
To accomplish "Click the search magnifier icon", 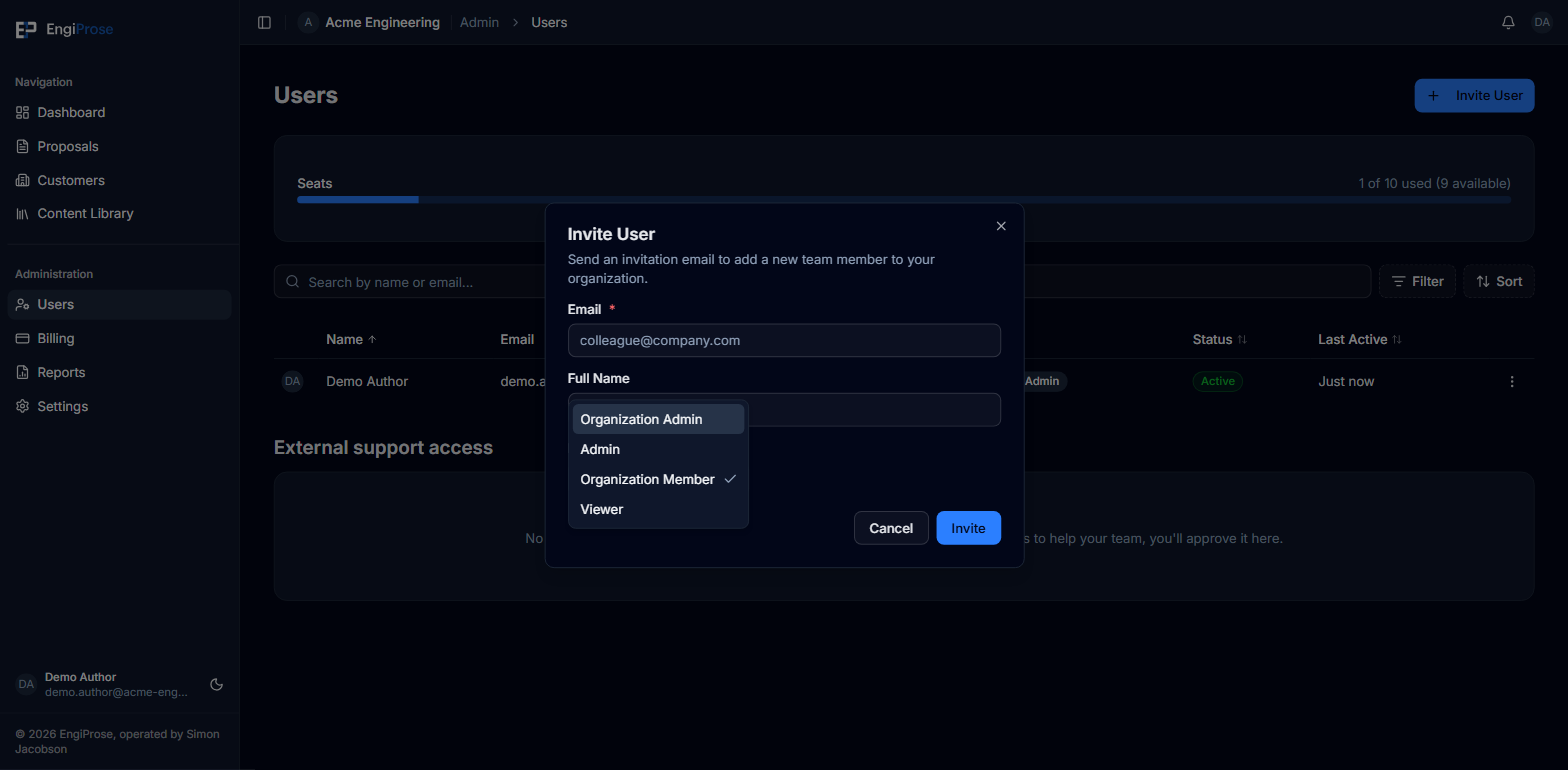I will (x=293, y=282).
